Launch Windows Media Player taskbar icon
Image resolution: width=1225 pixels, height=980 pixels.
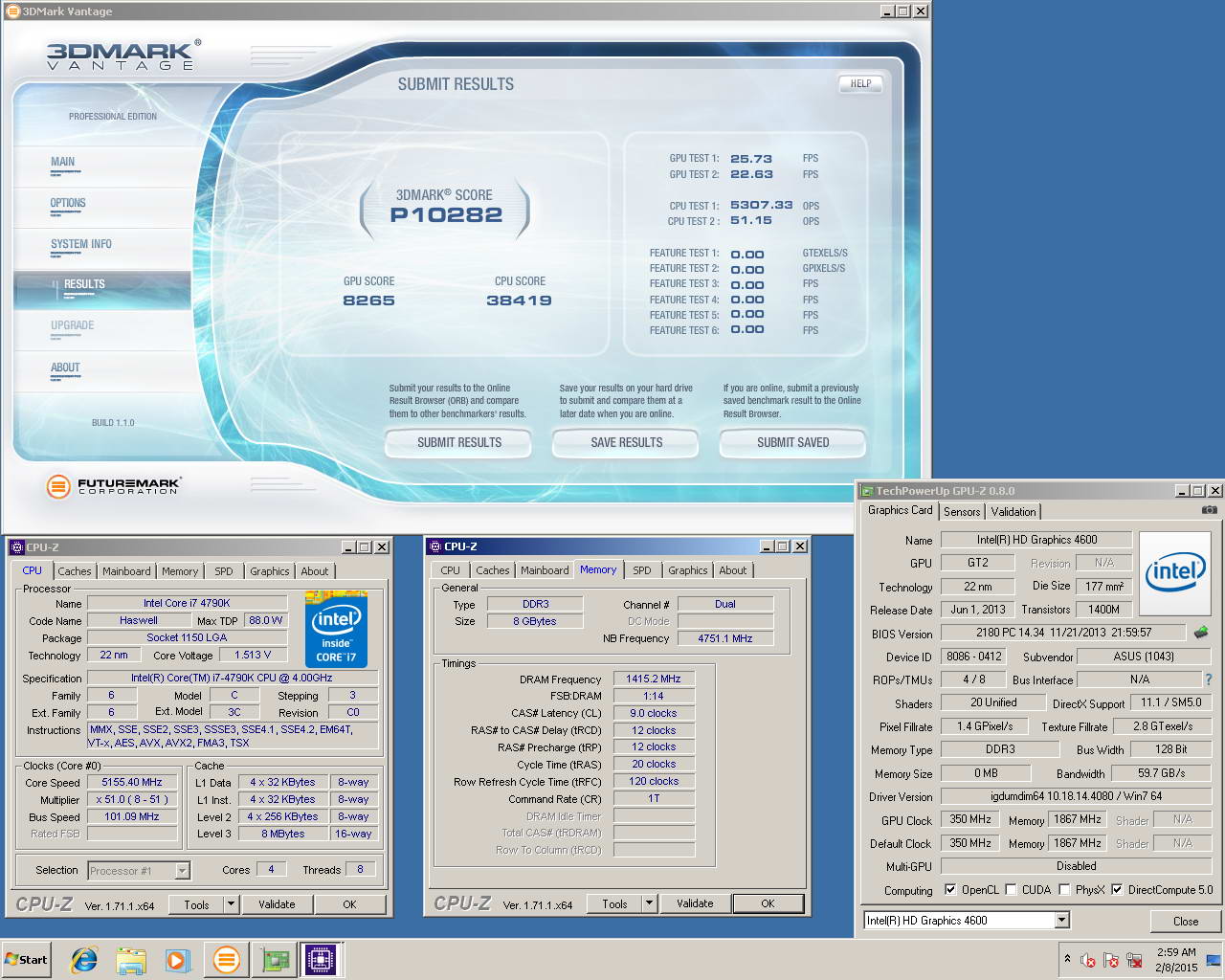pyautogui.click(x=178, y=959)
